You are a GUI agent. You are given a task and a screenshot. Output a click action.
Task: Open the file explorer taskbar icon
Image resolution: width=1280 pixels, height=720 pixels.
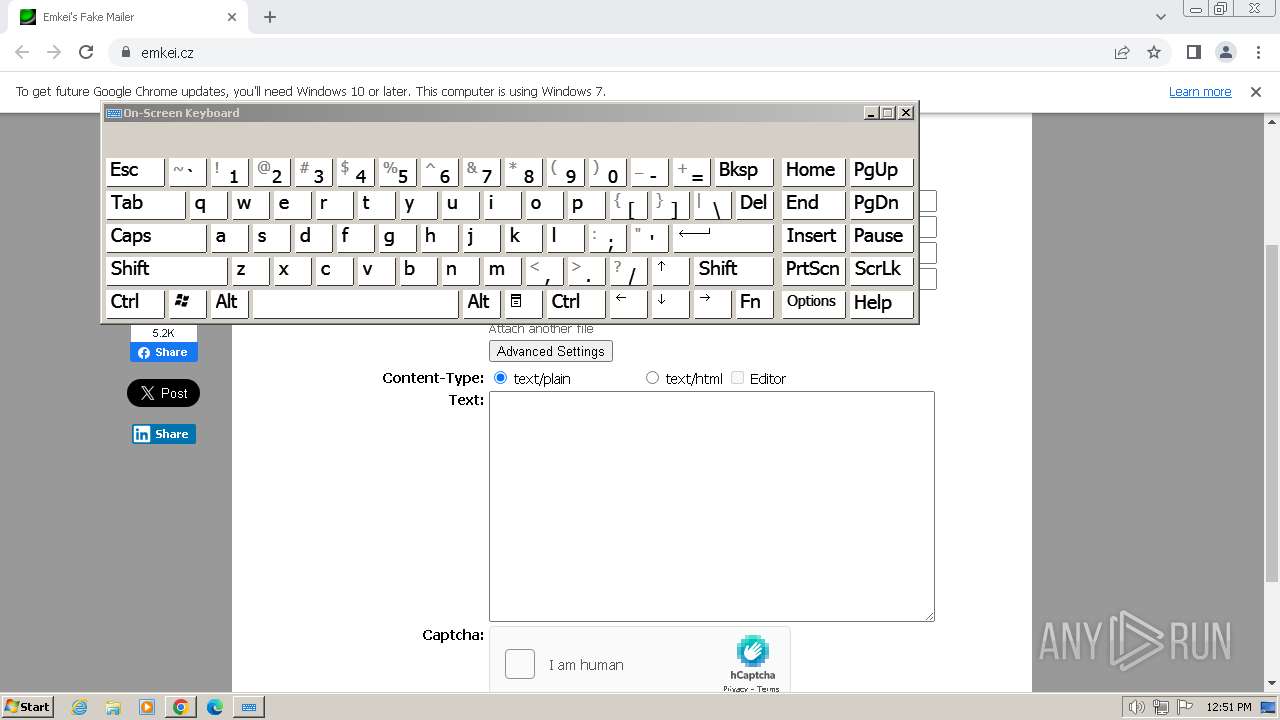click(113, 707)
